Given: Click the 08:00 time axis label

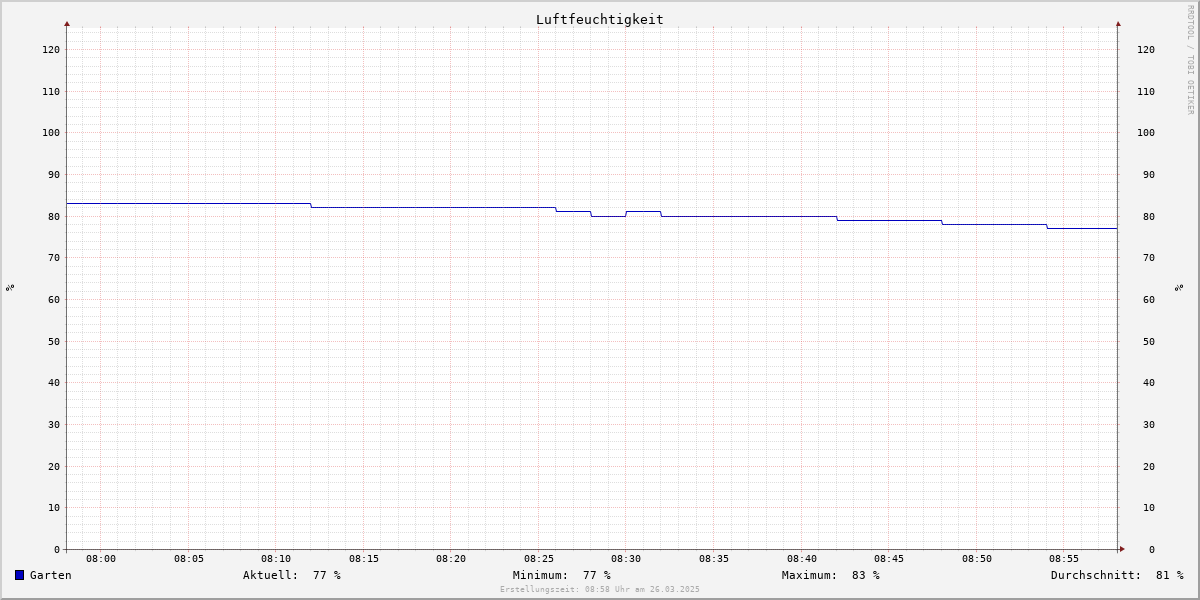Looking at the screenshot, I should (101, 559).
